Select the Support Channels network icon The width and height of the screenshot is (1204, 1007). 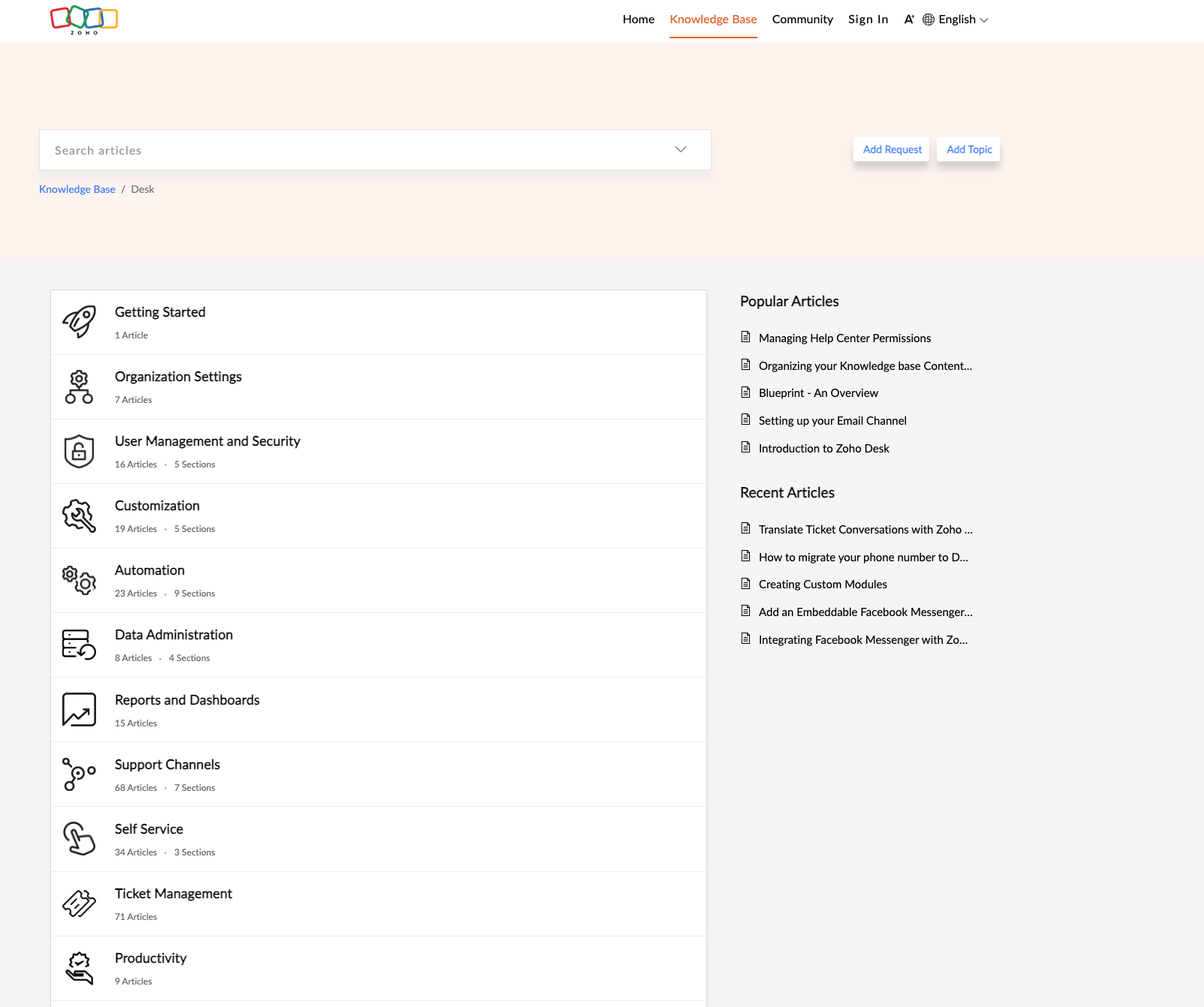(x=79, y=774)
